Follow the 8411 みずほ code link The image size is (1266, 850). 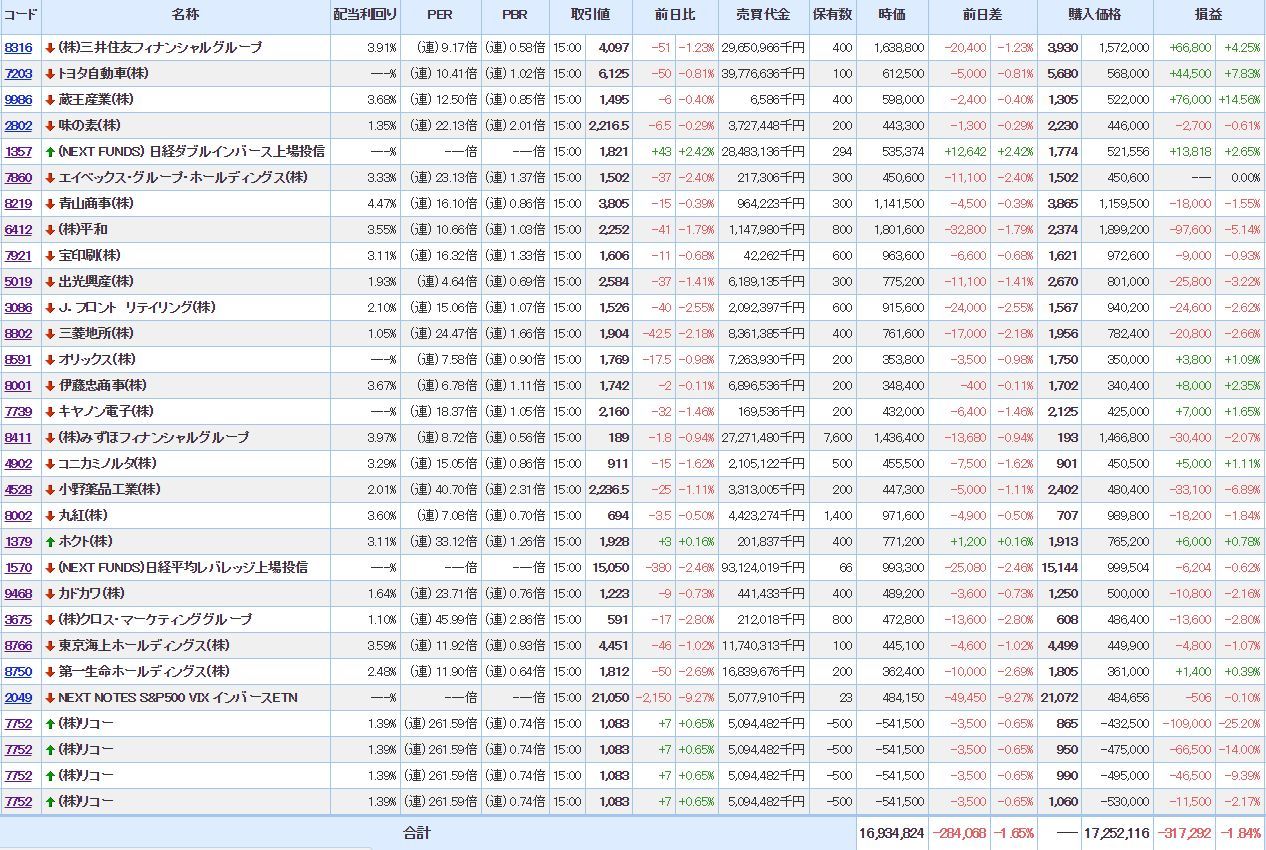pos(18,438)
